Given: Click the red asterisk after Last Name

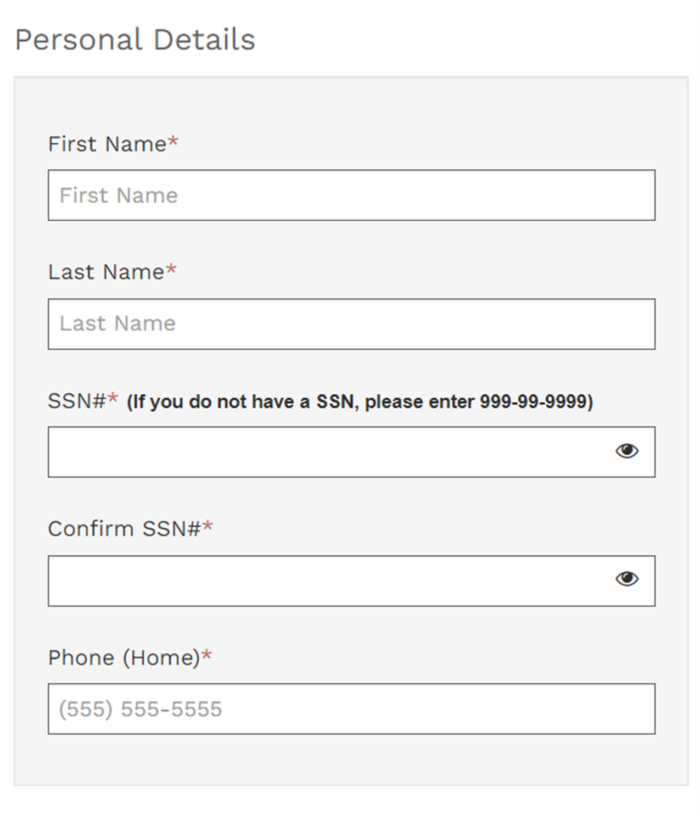Looking at the screenshot, I should [x=171, y=269].
